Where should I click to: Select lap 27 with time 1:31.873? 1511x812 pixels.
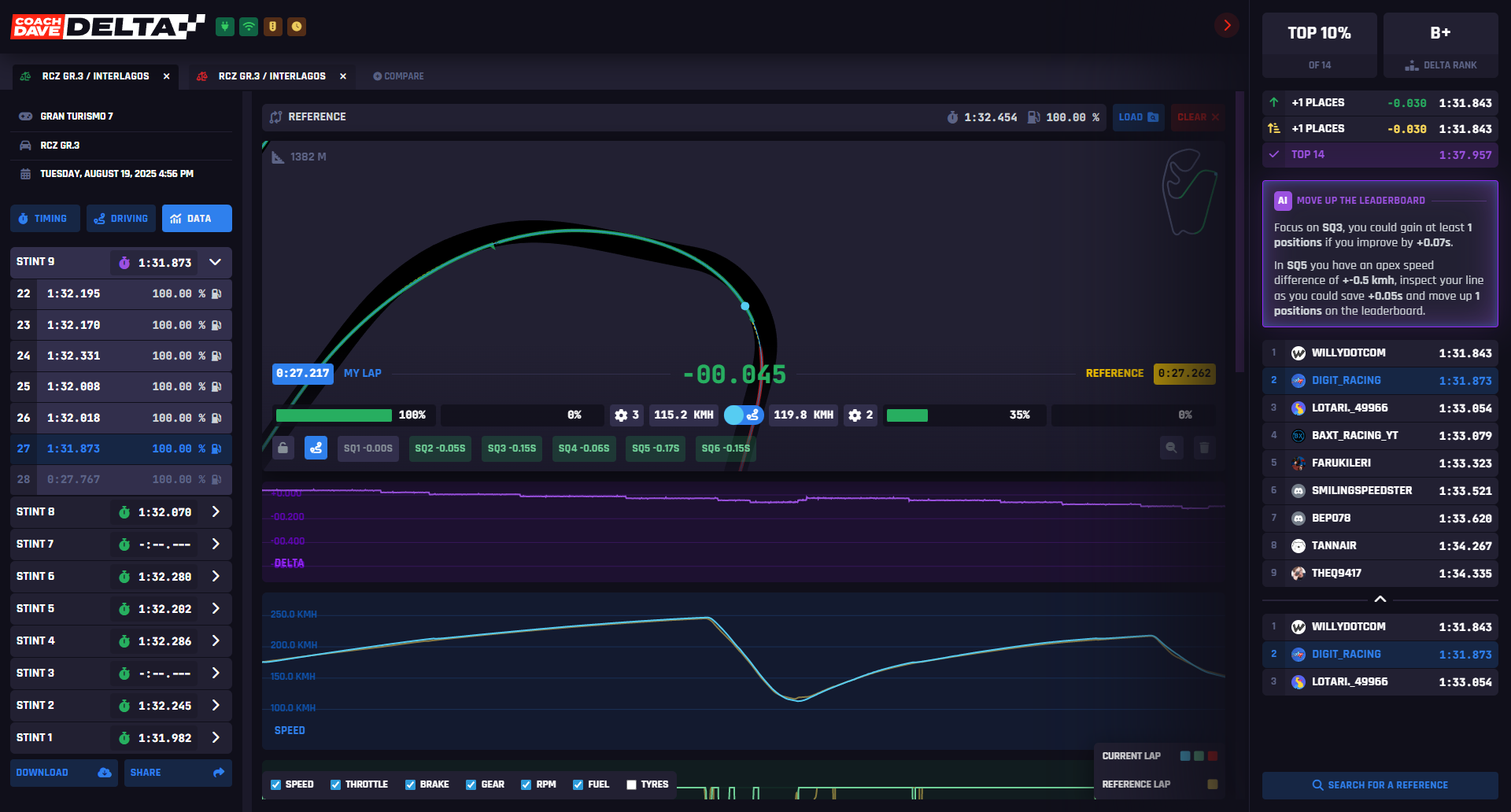tap(121, 448)
